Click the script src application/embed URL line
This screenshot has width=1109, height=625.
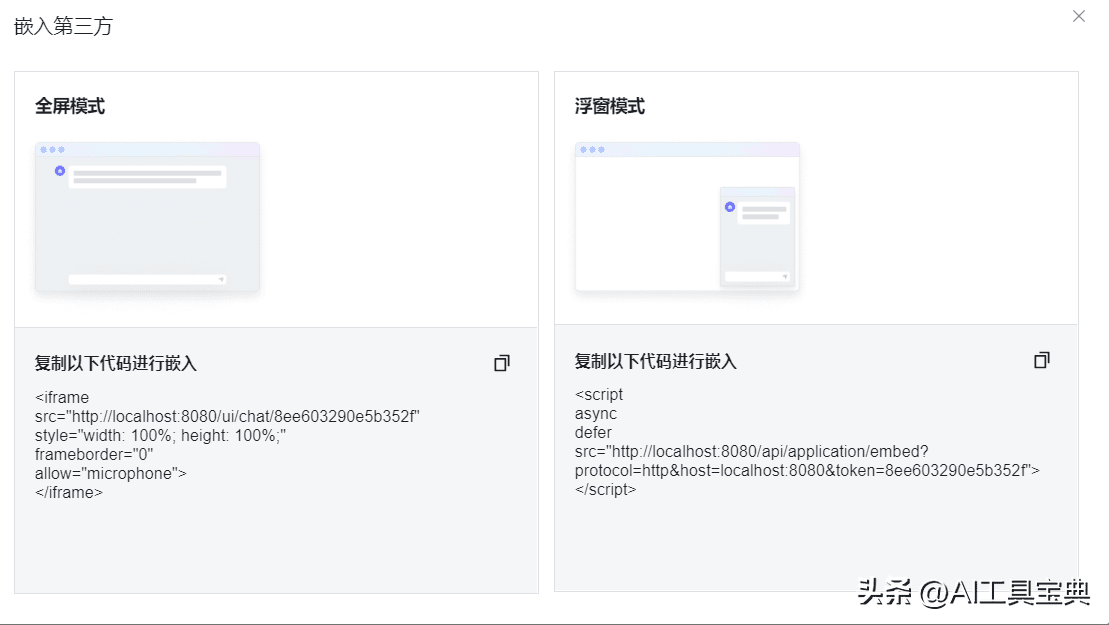pos(752,452)
